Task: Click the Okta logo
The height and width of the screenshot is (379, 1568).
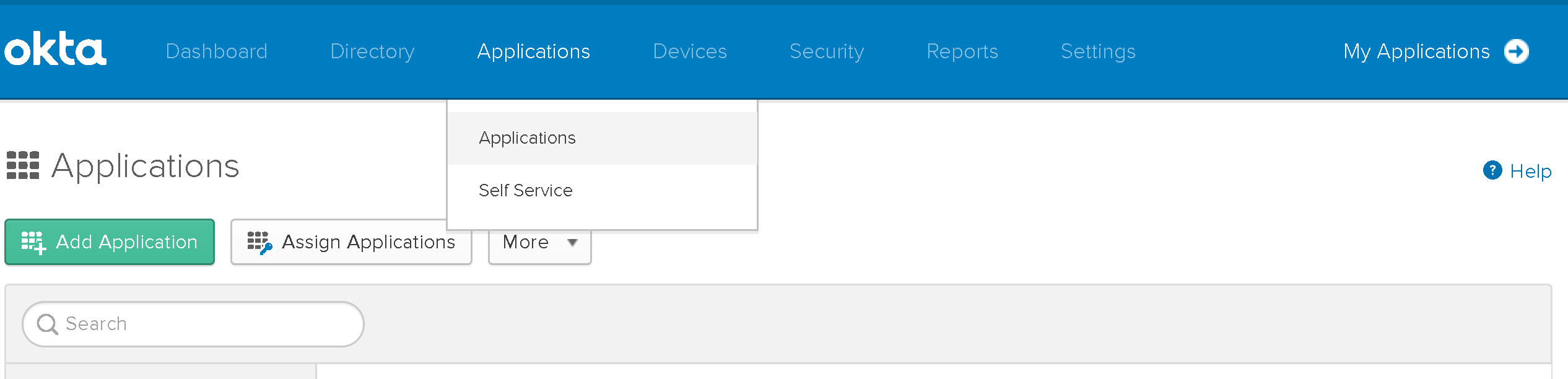Action: pyautogui.click(x=55, y=49)
